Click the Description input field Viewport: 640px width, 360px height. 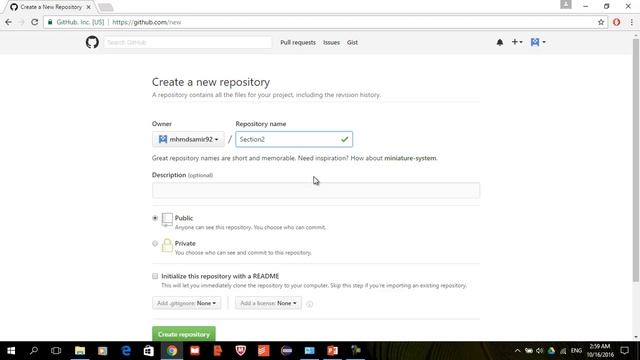click(316, 190)
